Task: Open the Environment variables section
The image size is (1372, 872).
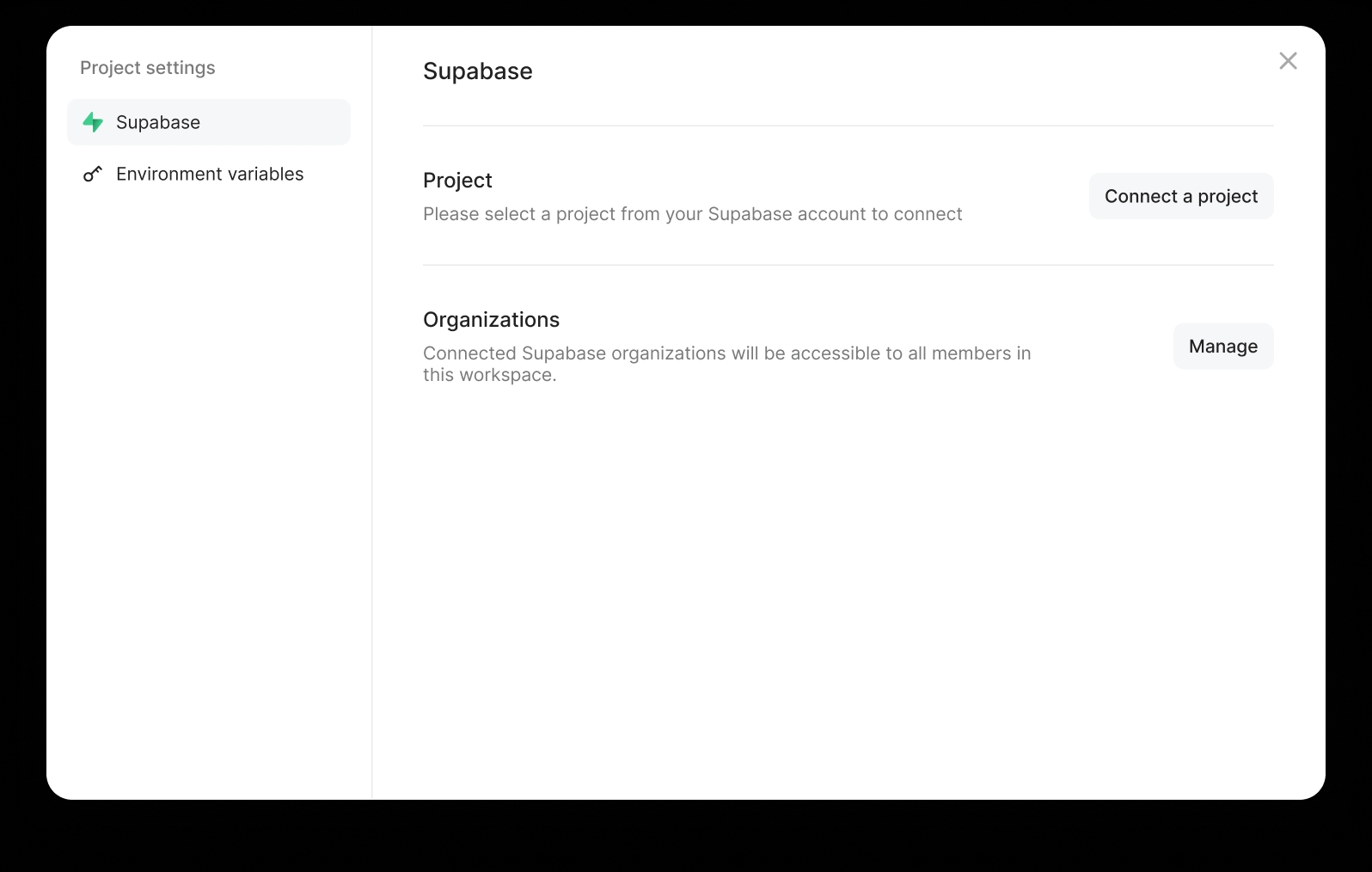Action: point(210,174)
